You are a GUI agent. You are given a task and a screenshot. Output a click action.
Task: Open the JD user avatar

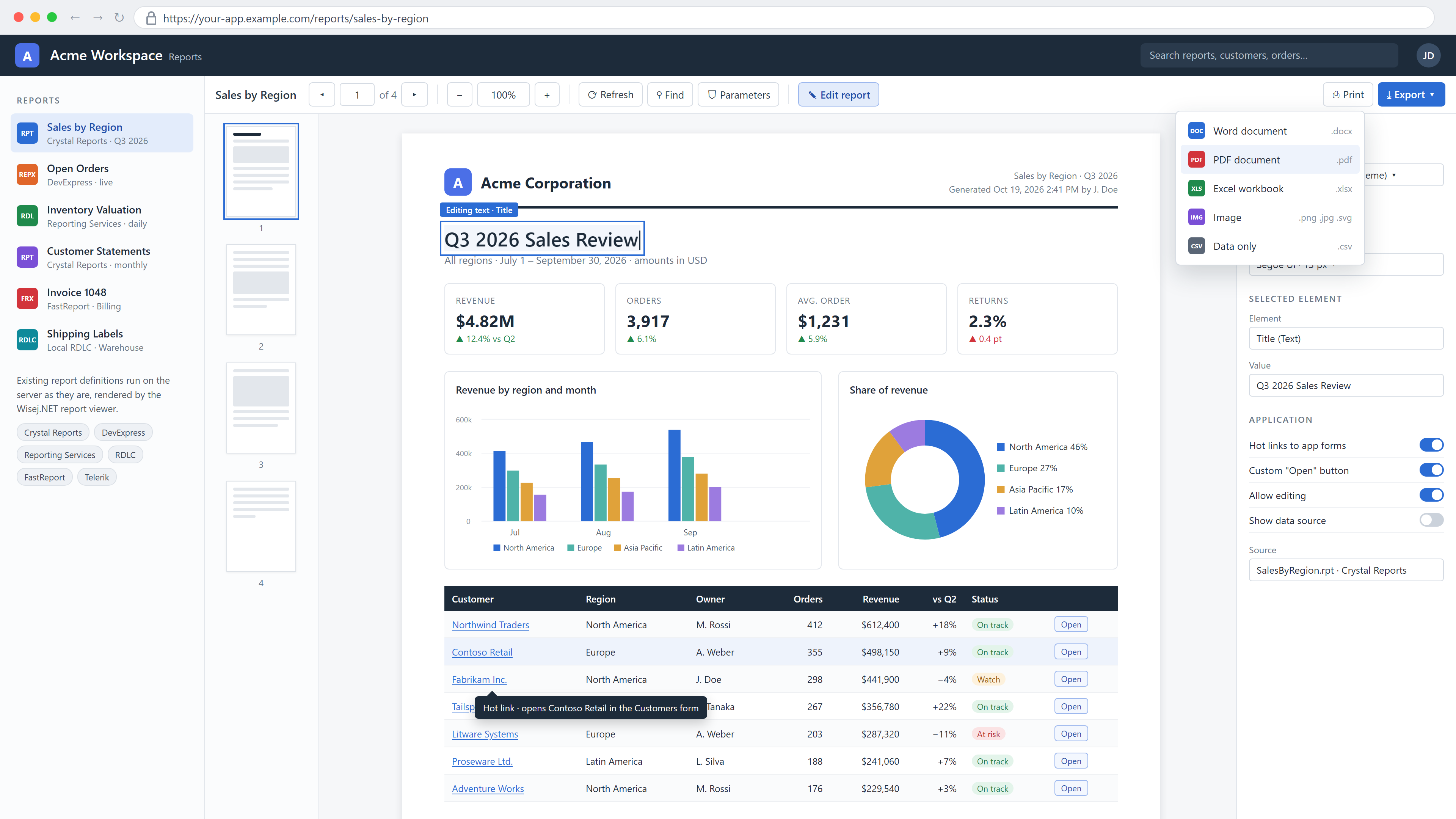pos(1428,55)
